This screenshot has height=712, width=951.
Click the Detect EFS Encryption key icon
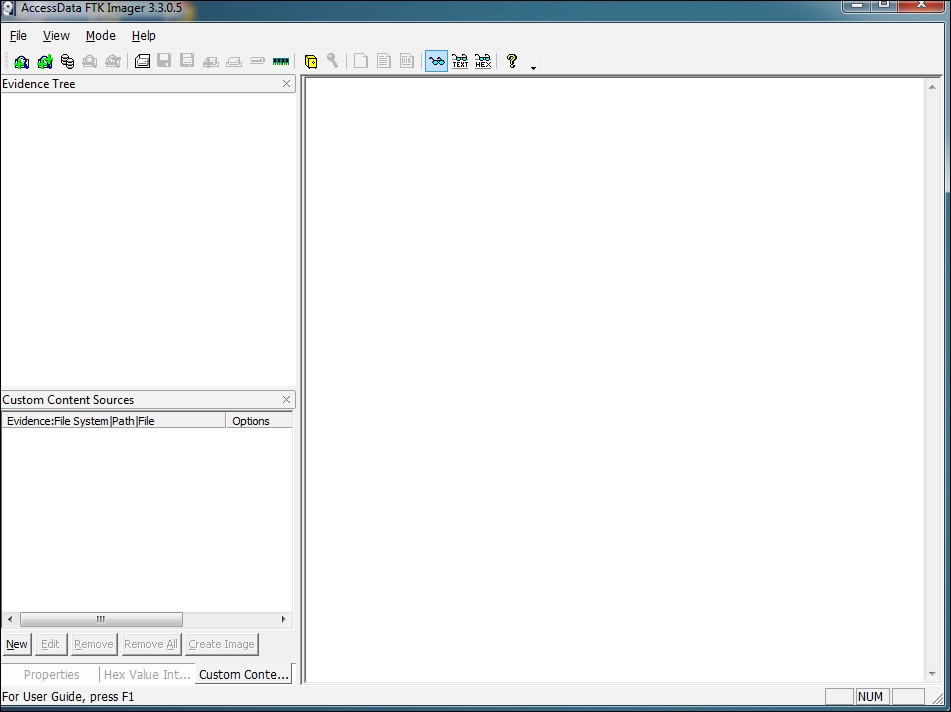[332, 61]
